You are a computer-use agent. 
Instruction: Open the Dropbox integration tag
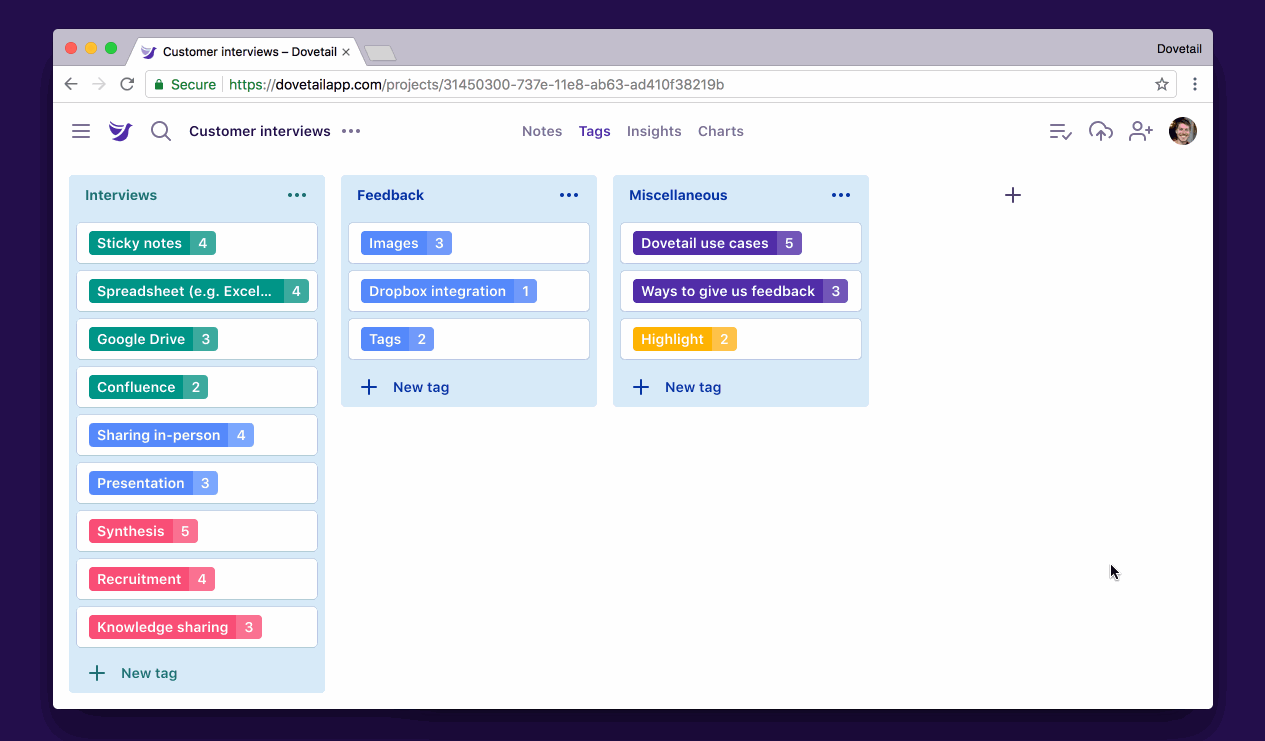(449, 291)
